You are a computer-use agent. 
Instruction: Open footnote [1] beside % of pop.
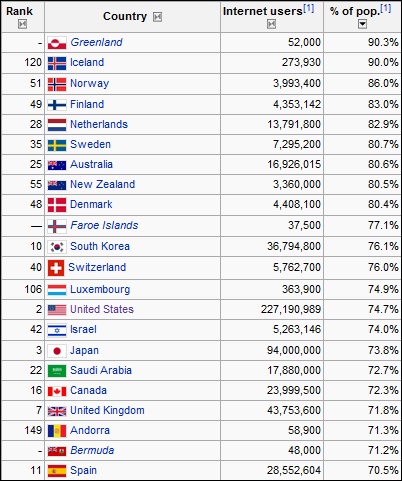tap(386, 8)
